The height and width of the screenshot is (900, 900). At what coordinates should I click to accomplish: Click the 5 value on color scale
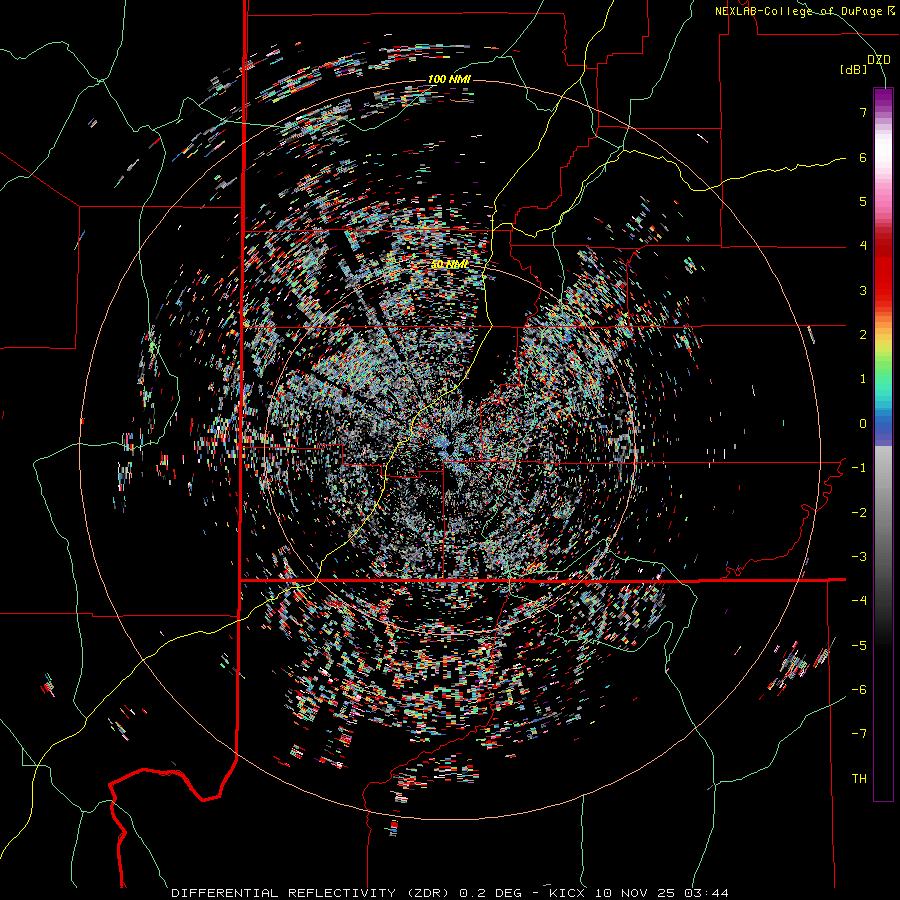[x=863, y=201]
